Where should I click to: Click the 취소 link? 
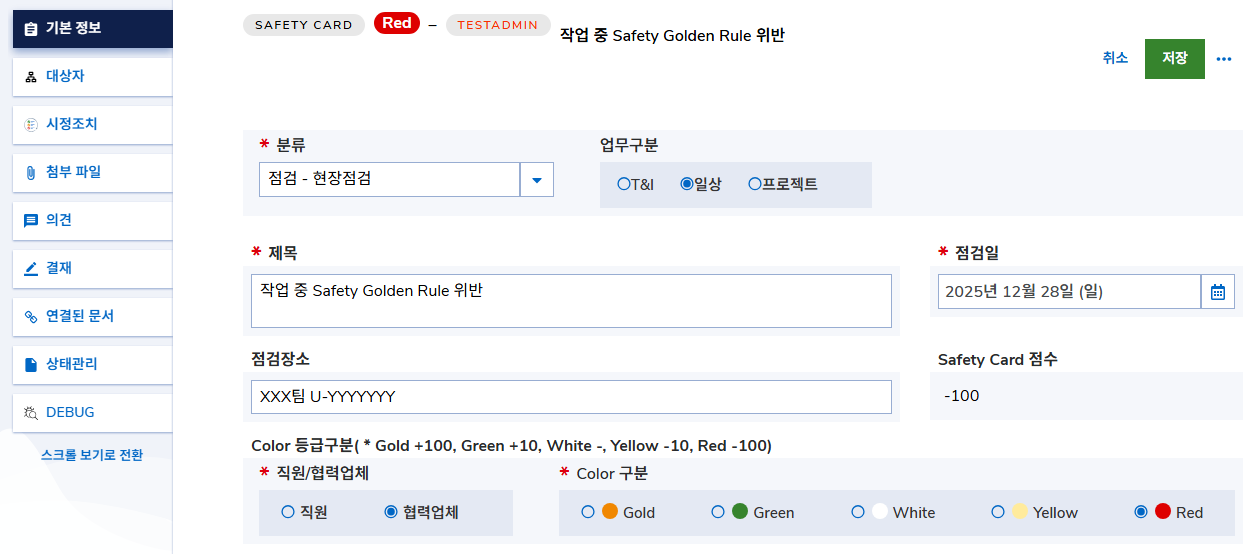tap(1115, 58)
